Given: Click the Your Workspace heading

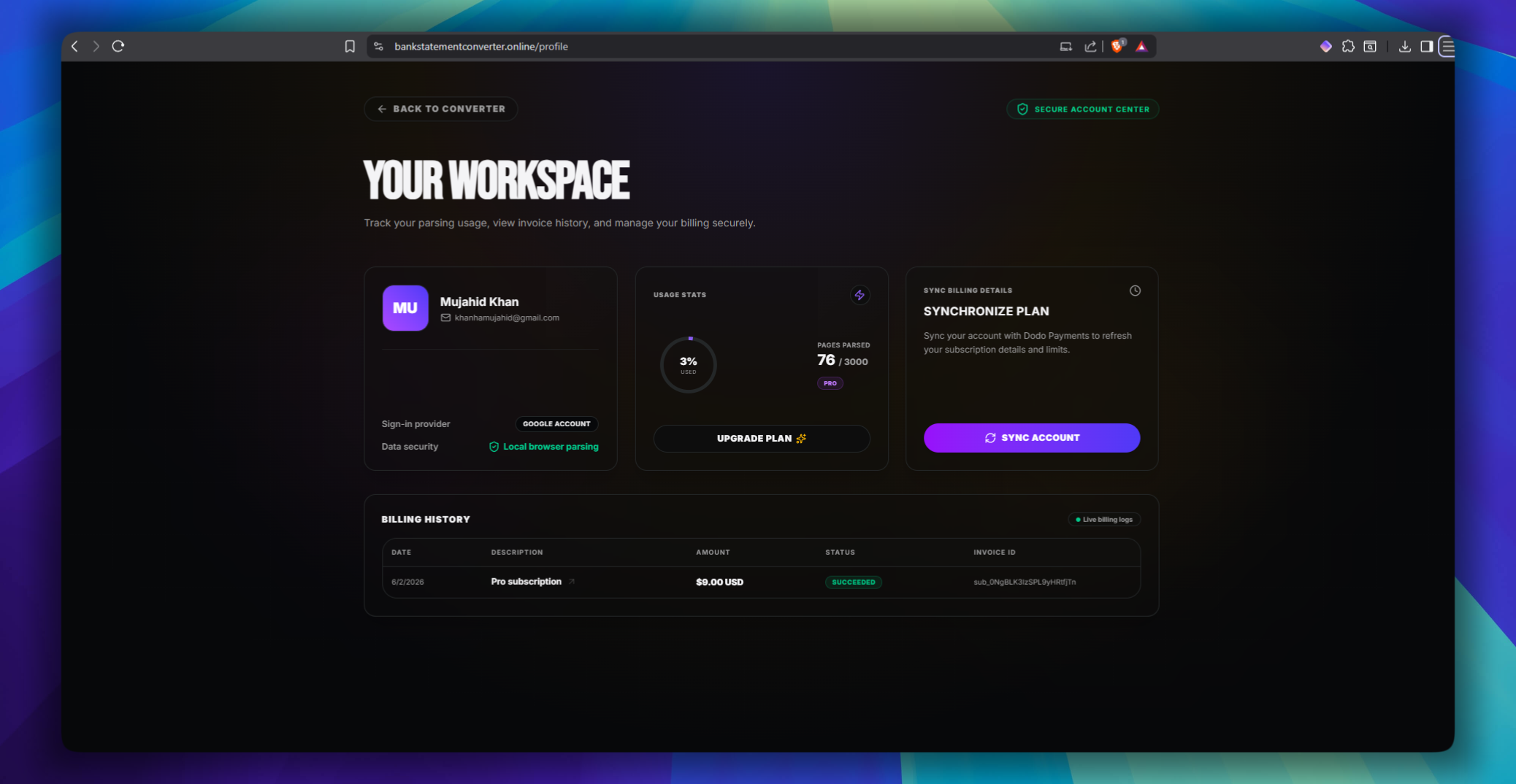Looking at the screenshot, I should (497, 180).
